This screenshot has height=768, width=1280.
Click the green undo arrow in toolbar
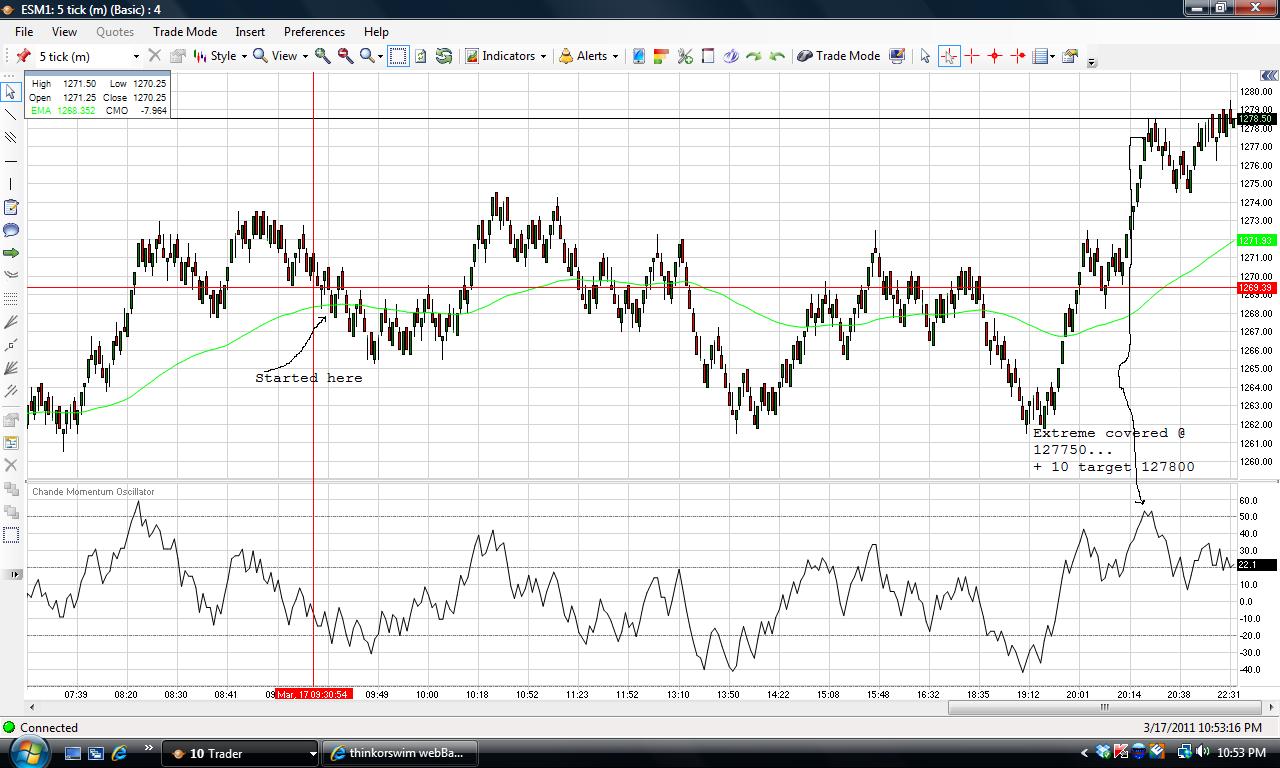coord(777,56)
